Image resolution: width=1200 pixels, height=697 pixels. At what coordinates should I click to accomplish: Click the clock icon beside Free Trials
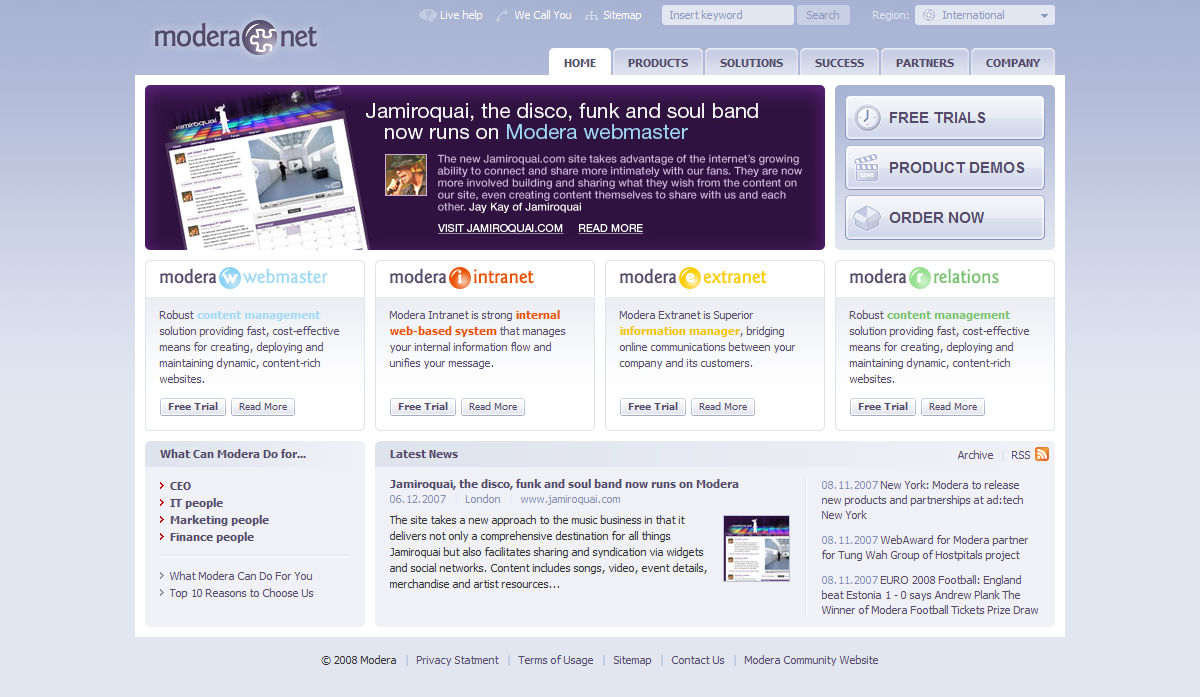tap(867, 118)
